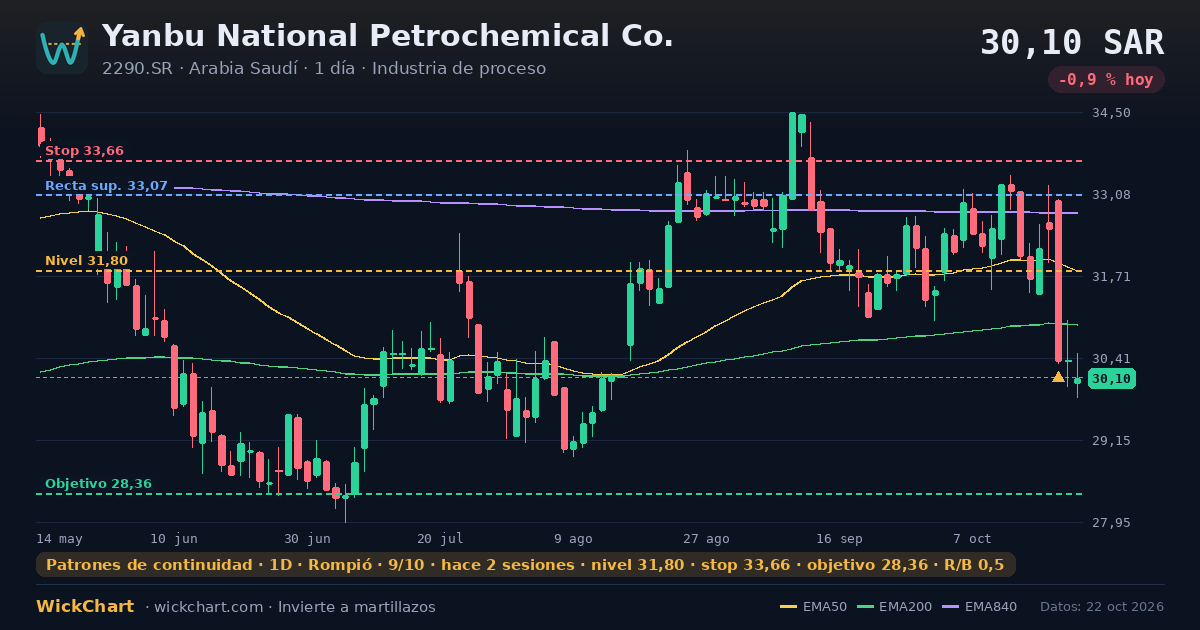
Task: Click the WickChart brand name in footer
Action: pos(85,607)
